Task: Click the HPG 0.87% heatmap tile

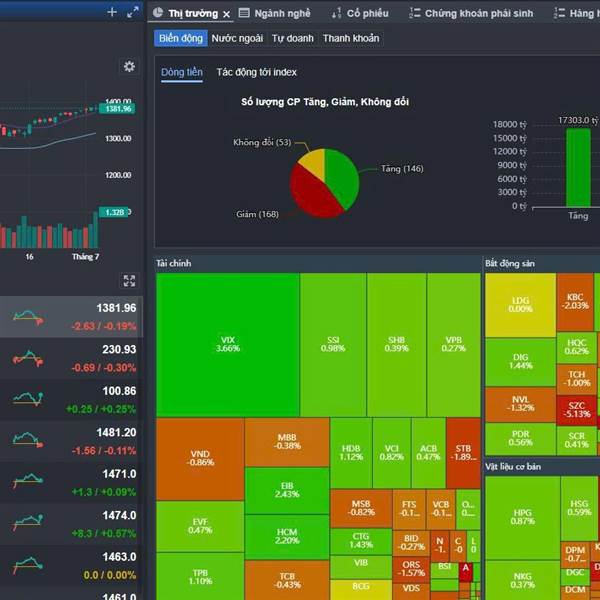Action: pyautogui.click(x=522, y=517)
